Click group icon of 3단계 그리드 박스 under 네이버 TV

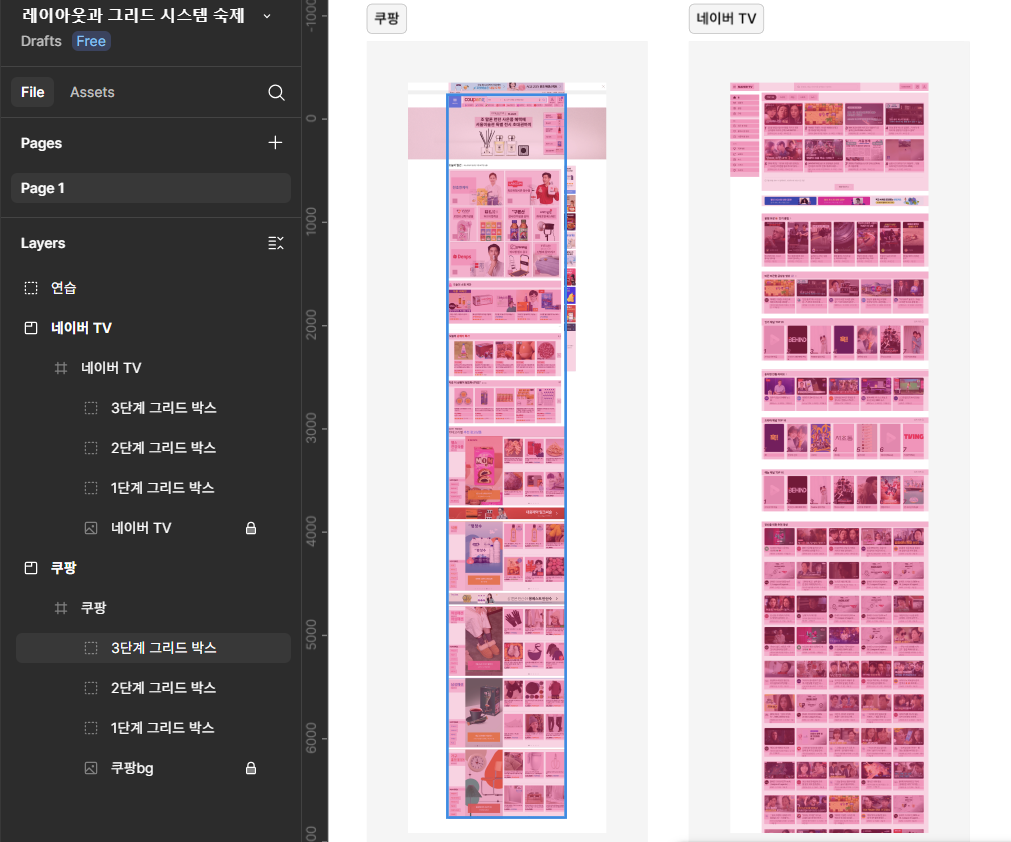[91, 408]
